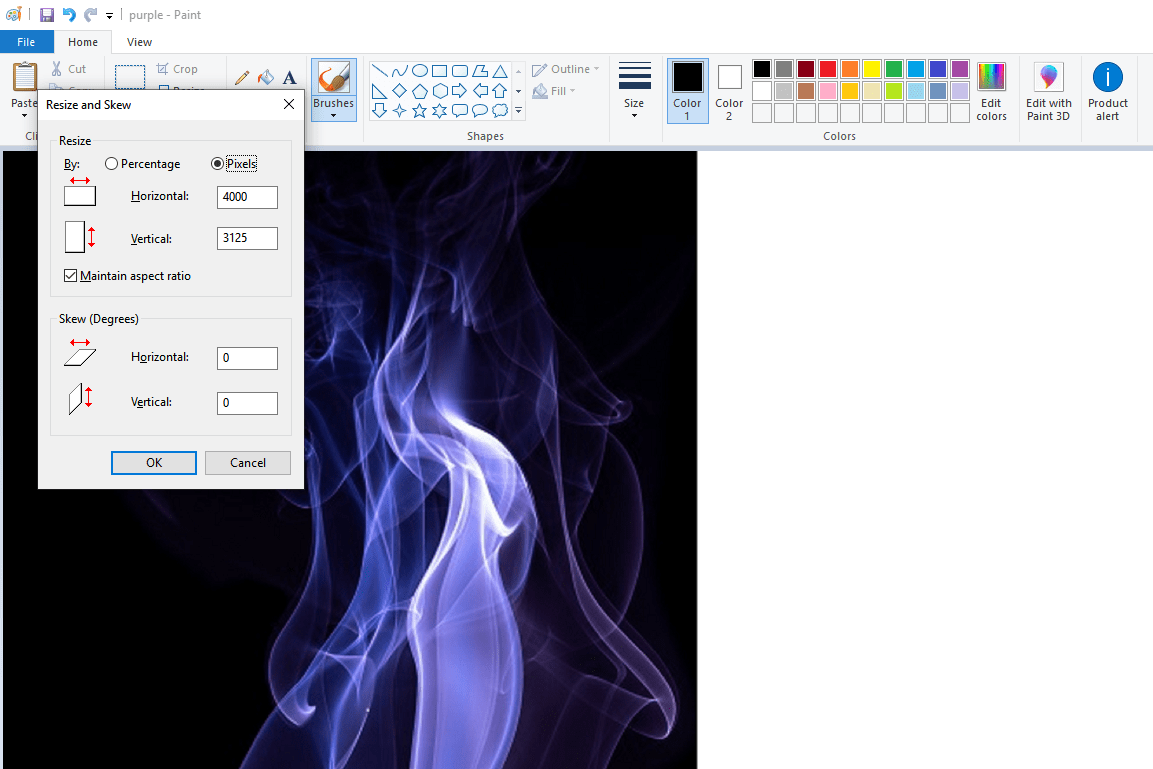
Task: Cancel the Resize and Skew dialog
Action: coord(247,462)
